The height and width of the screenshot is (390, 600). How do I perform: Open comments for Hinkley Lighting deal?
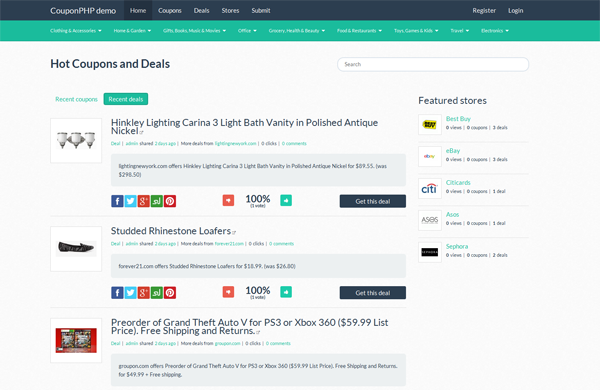[x=294, y=144]
